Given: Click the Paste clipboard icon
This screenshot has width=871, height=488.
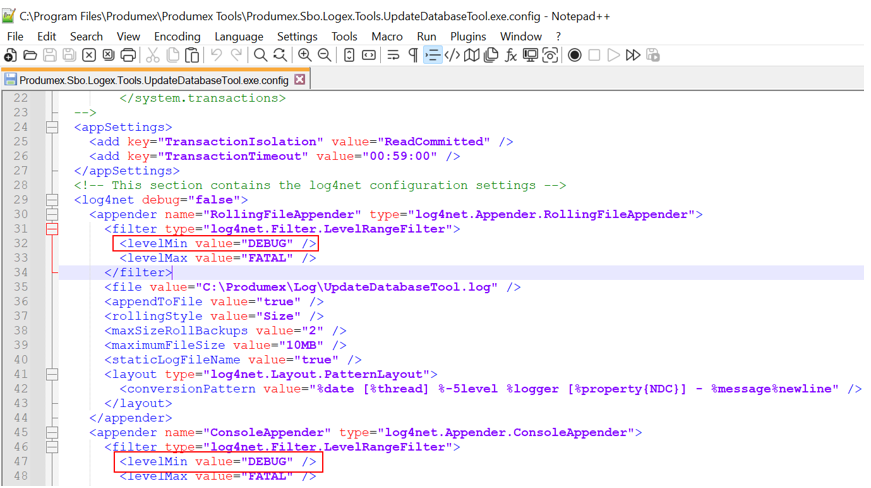Looking at the screenshot, I should 192,56.
